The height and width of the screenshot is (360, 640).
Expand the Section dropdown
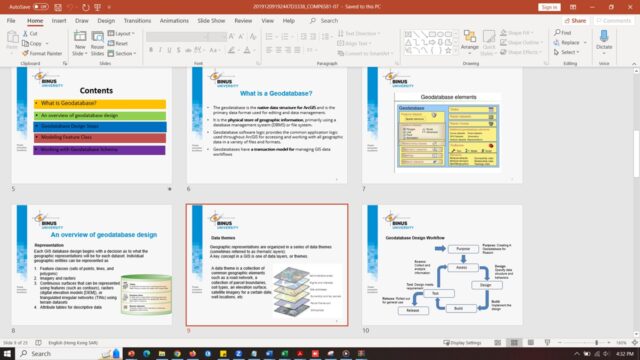[x=122, y=53]
